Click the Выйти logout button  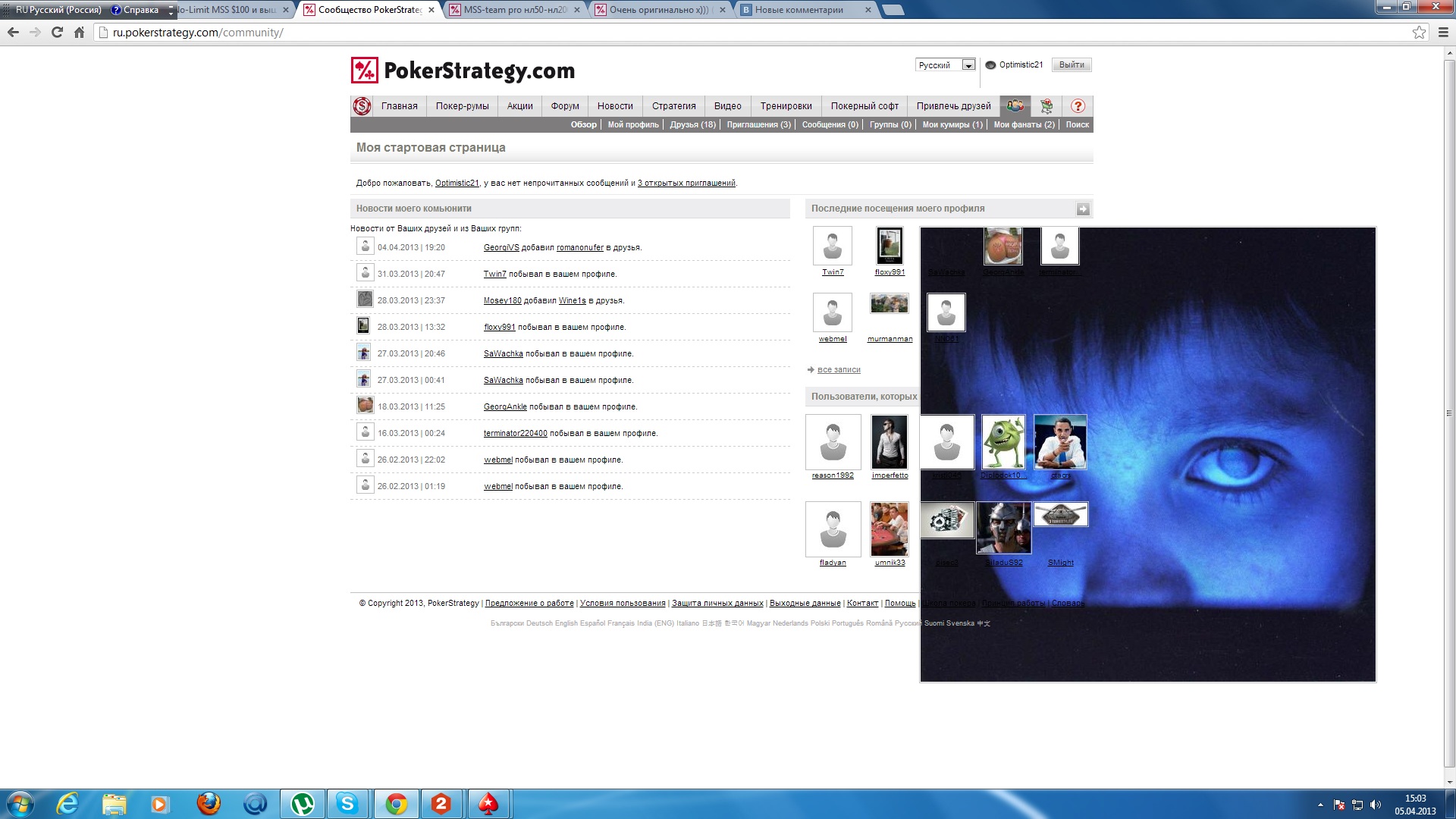(1071, 65)
